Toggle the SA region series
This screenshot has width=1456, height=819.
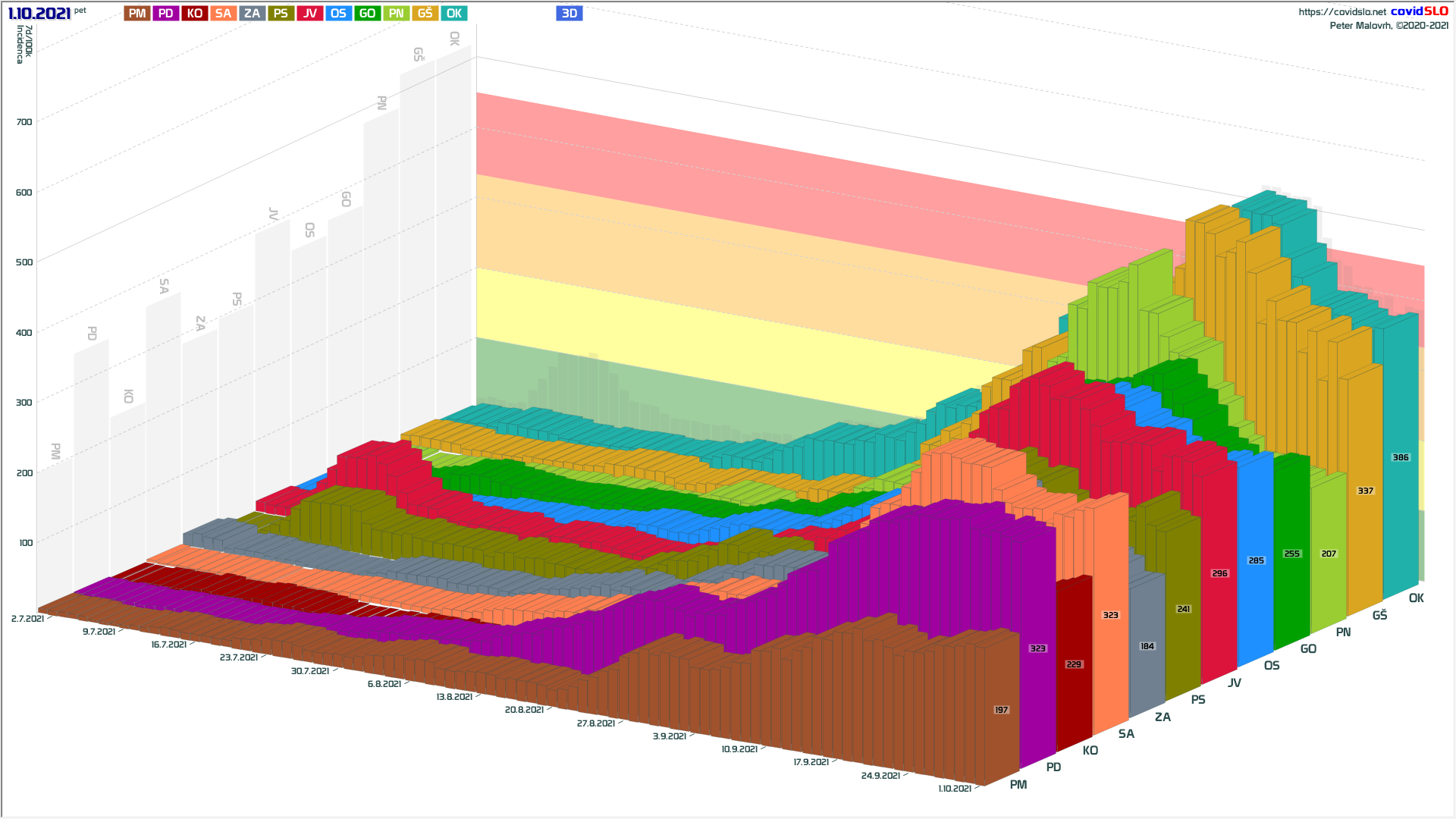pos(223,14)
